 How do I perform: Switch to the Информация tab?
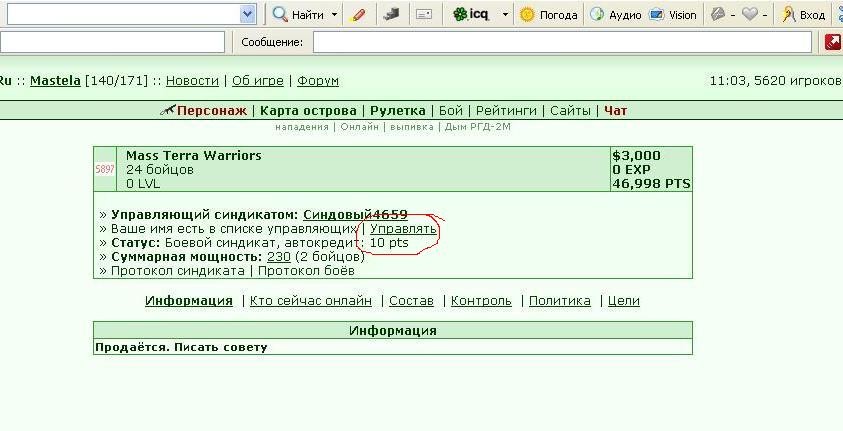tap(189, 300)
